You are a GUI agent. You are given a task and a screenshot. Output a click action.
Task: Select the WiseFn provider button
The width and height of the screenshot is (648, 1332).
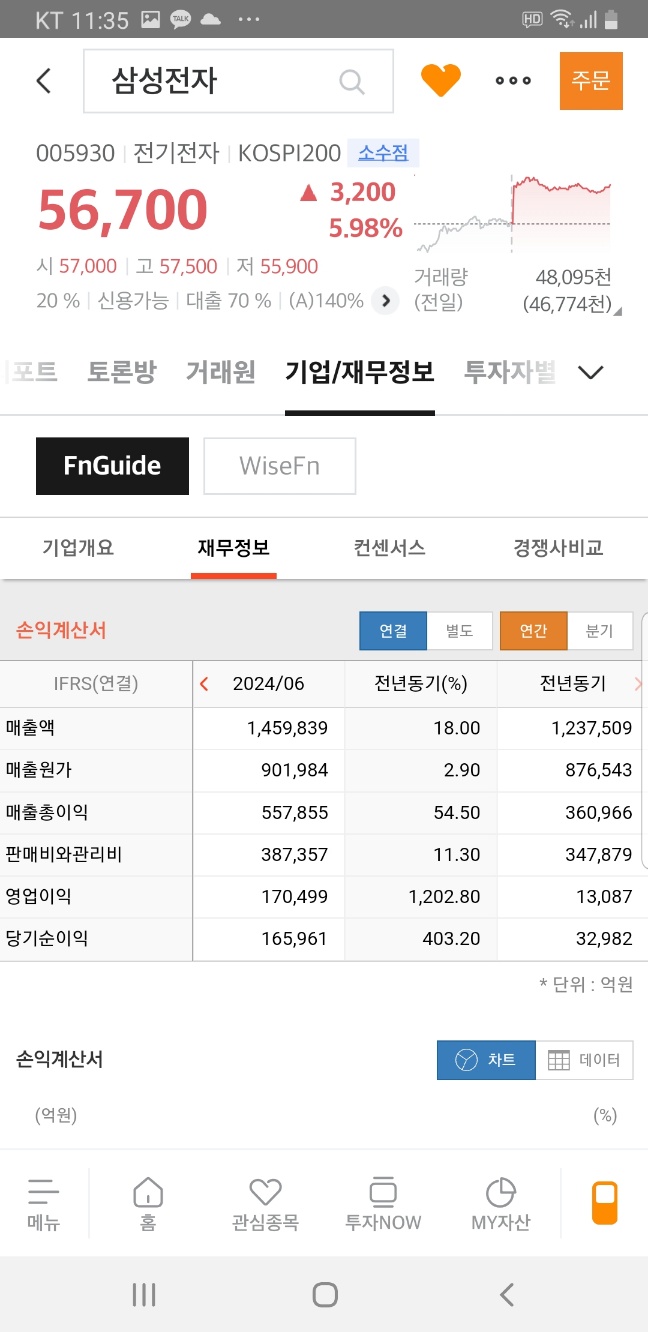280,466
